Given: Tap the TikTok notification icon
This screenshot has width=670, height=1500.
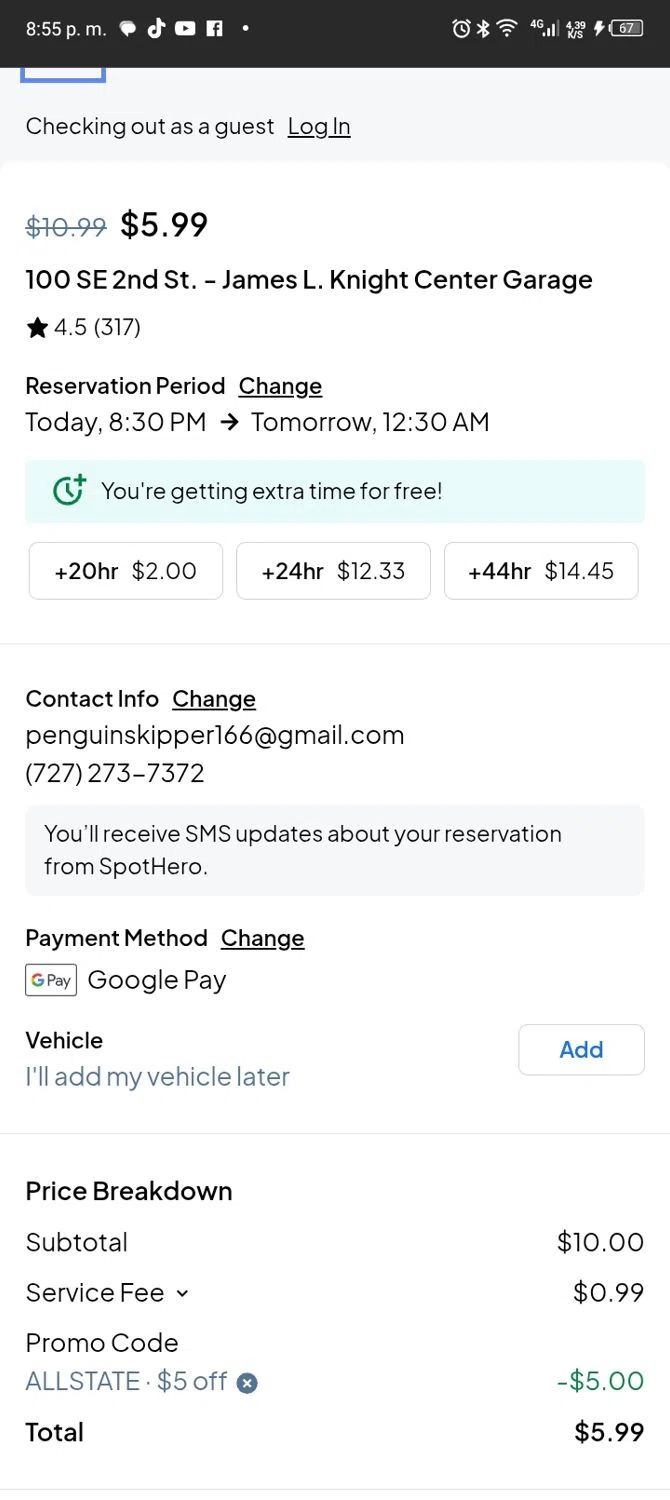Looking at the screenshot, I should point(156,29).
